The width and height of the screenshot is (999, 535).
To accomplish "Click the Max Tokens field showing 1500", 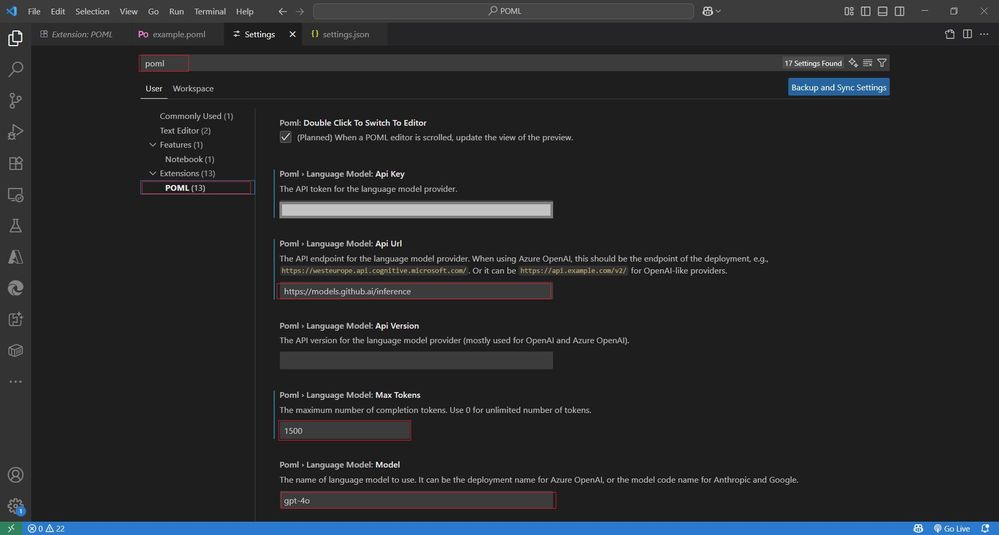I will pyautogui.click(x=345, y=431).
